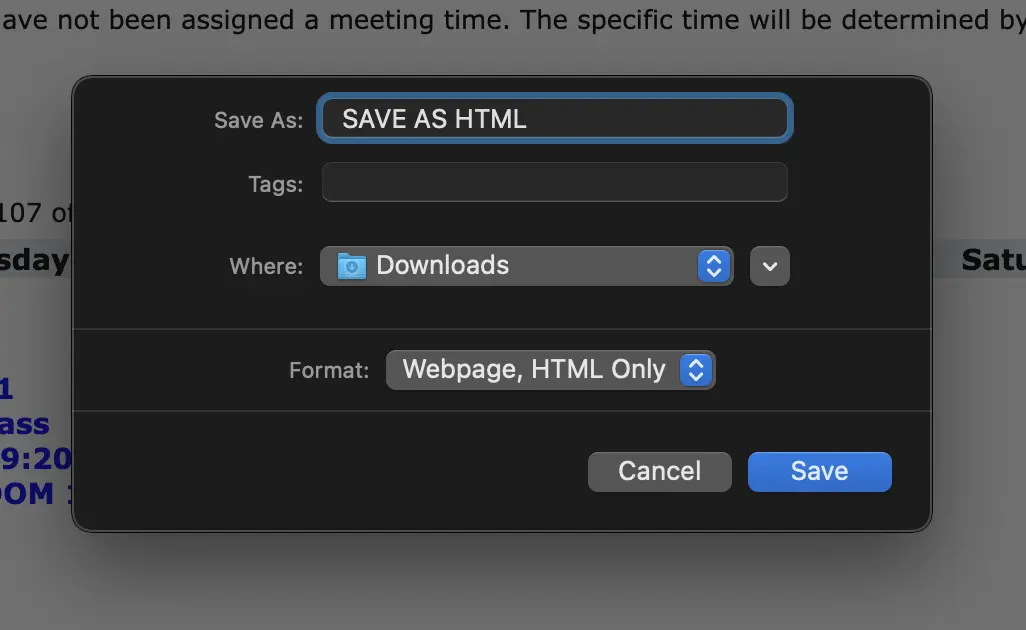Click the 'Save As:' label

pos(258,120)
